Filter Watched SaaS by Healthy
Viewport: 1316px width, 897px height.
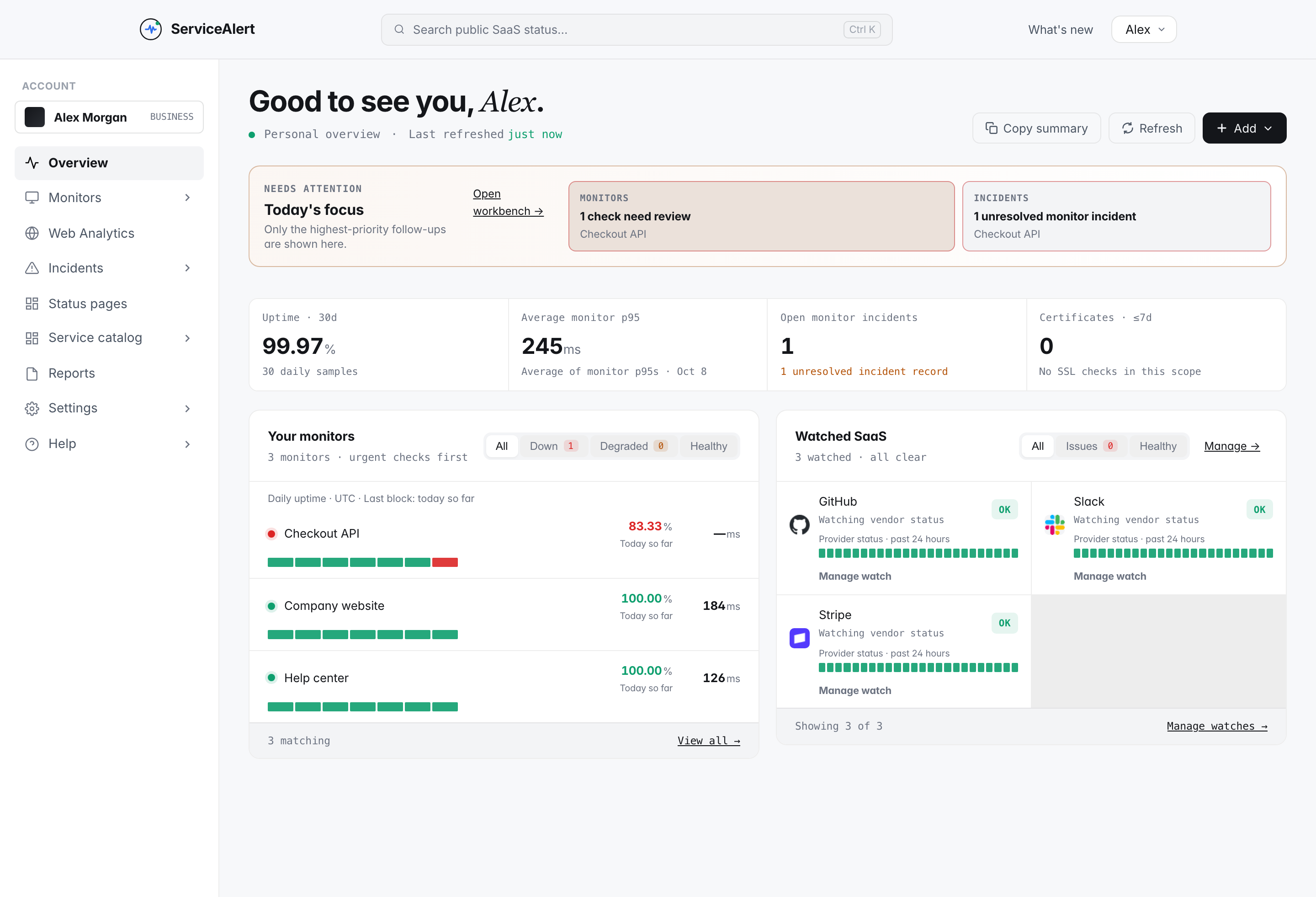tap(1157, 446)
